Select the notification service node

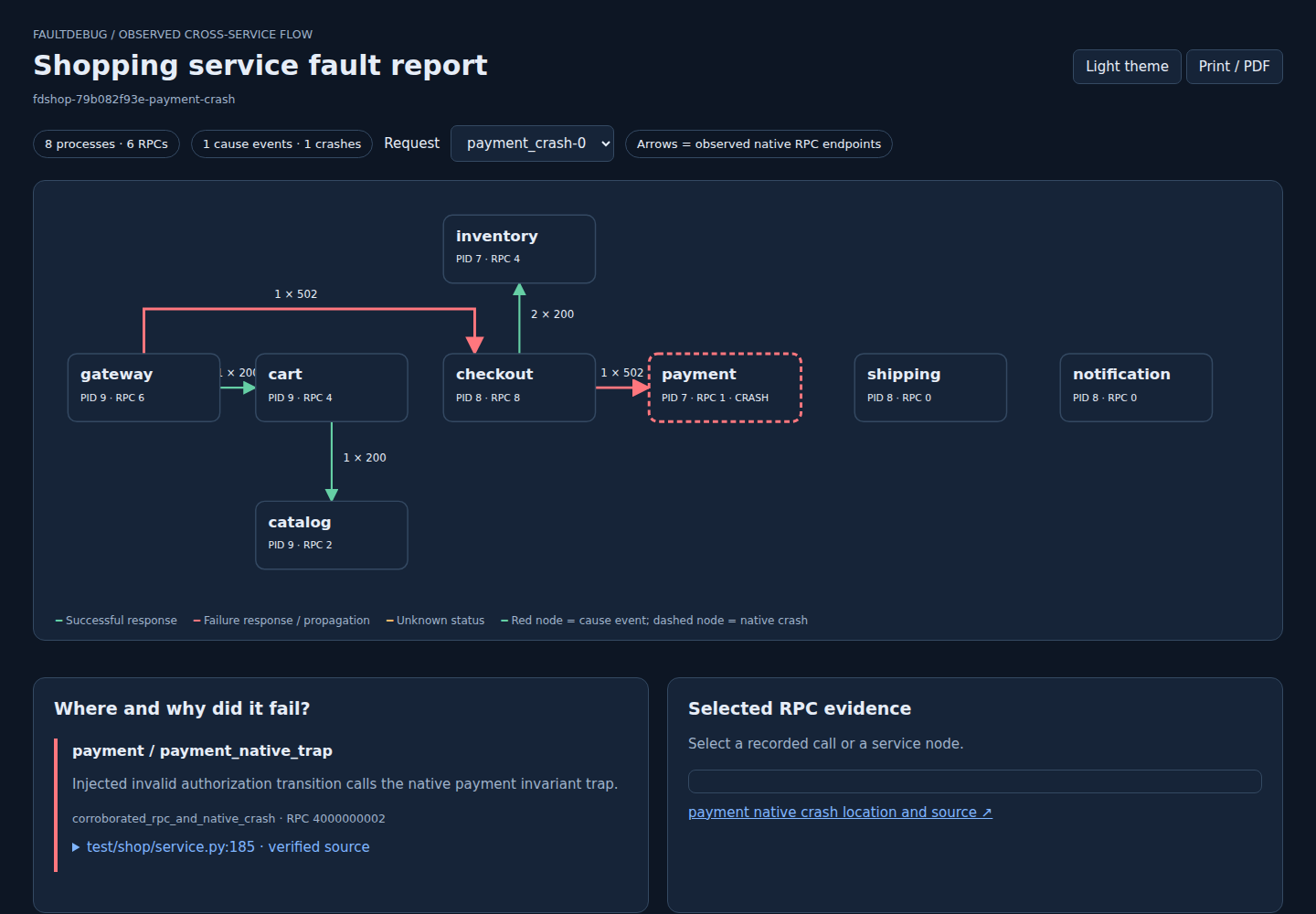1136,388
